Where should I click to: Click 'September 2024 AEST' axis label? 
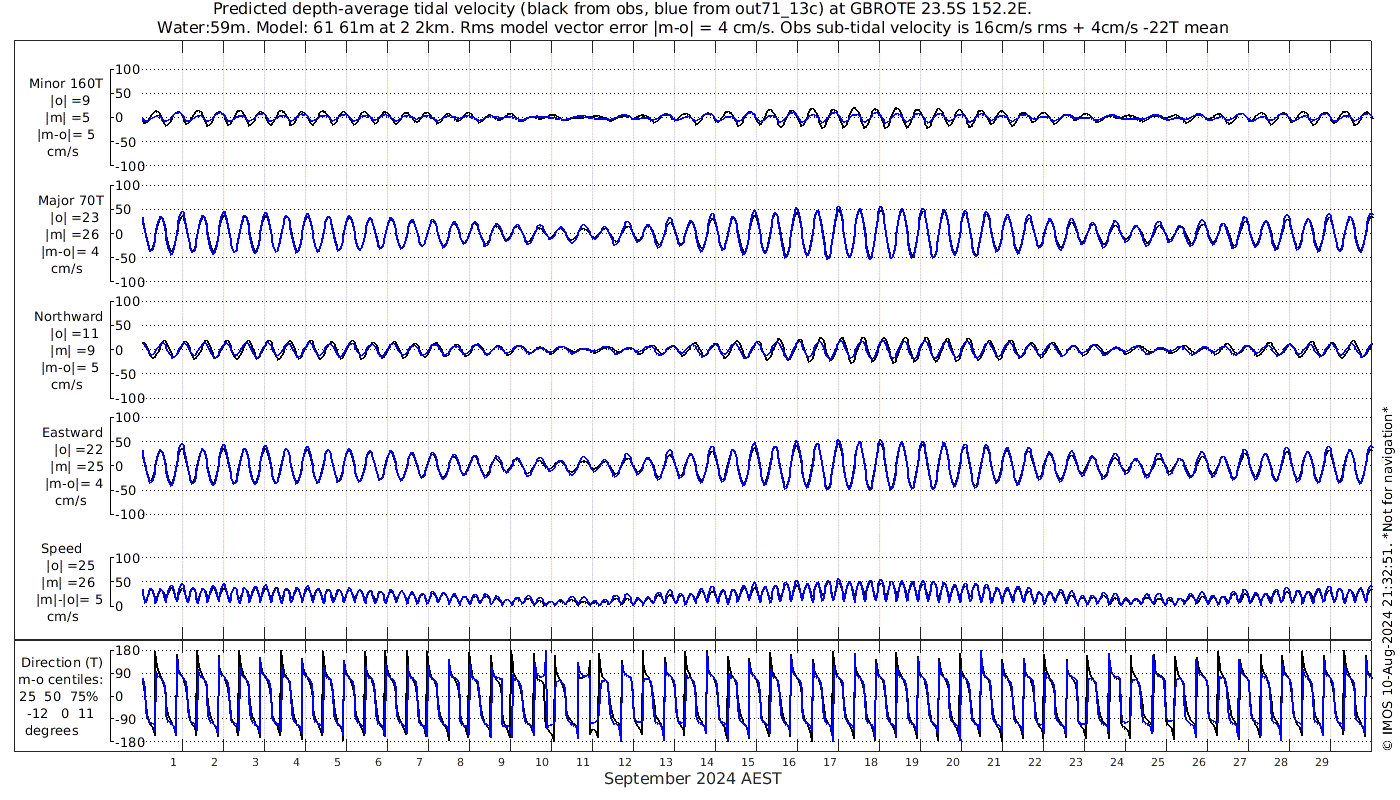click(692, 778)
